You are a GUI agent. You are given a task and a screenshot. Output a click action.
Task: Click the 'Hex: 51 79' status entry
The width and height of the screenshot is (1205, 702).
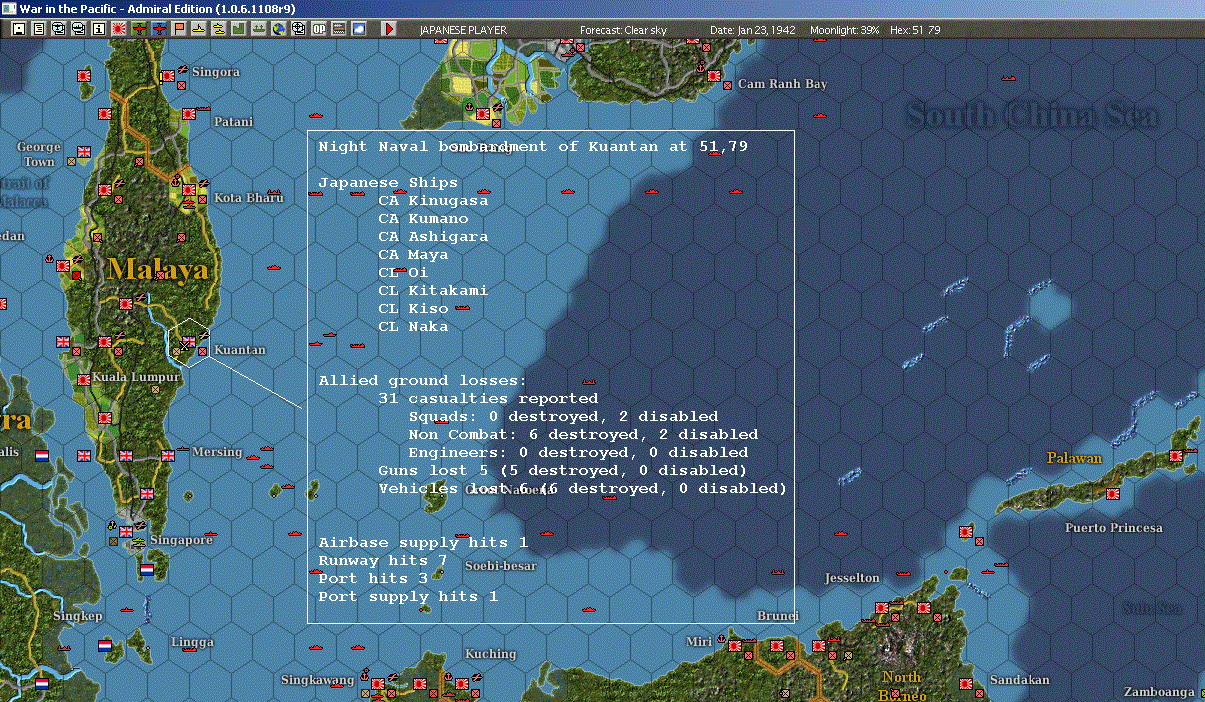pos(914,30)
